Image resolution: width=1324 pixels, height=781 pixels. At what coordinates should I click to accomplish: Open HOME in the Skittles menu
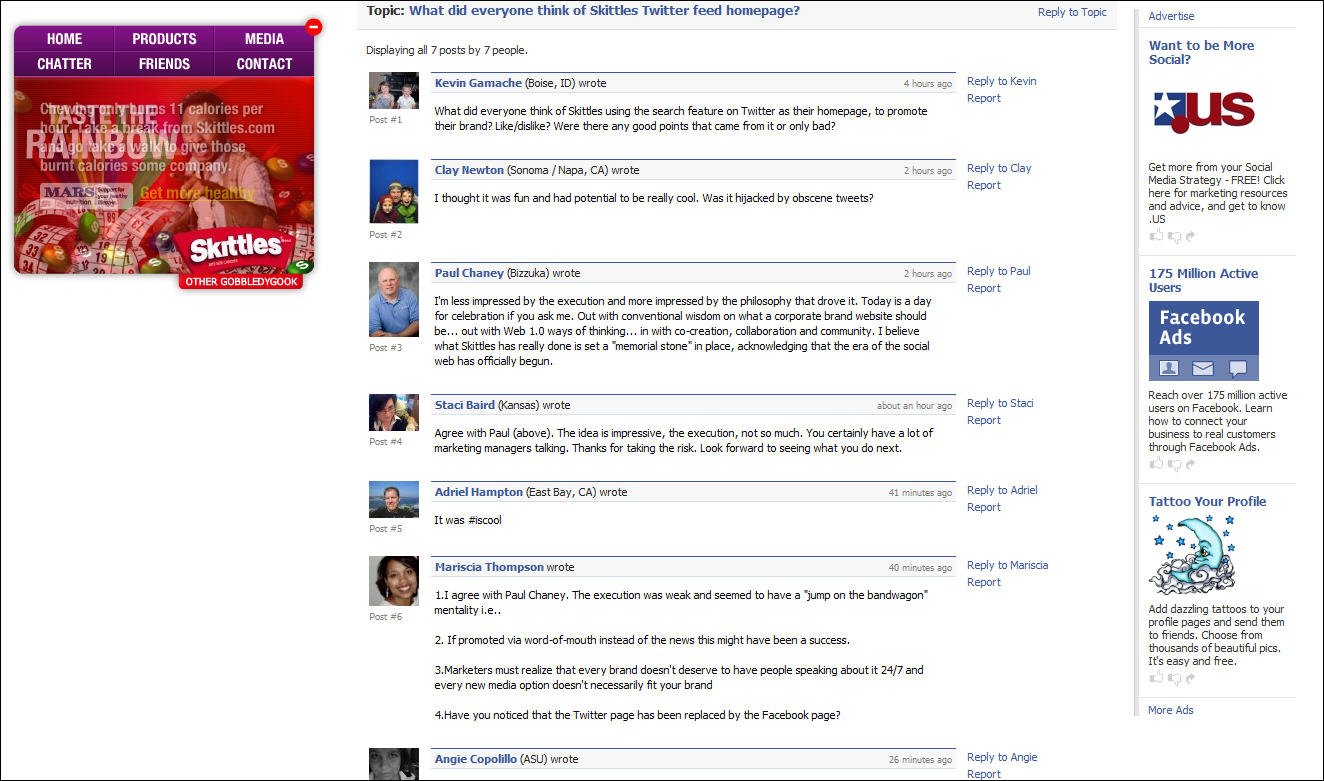[x=64, y=39]
